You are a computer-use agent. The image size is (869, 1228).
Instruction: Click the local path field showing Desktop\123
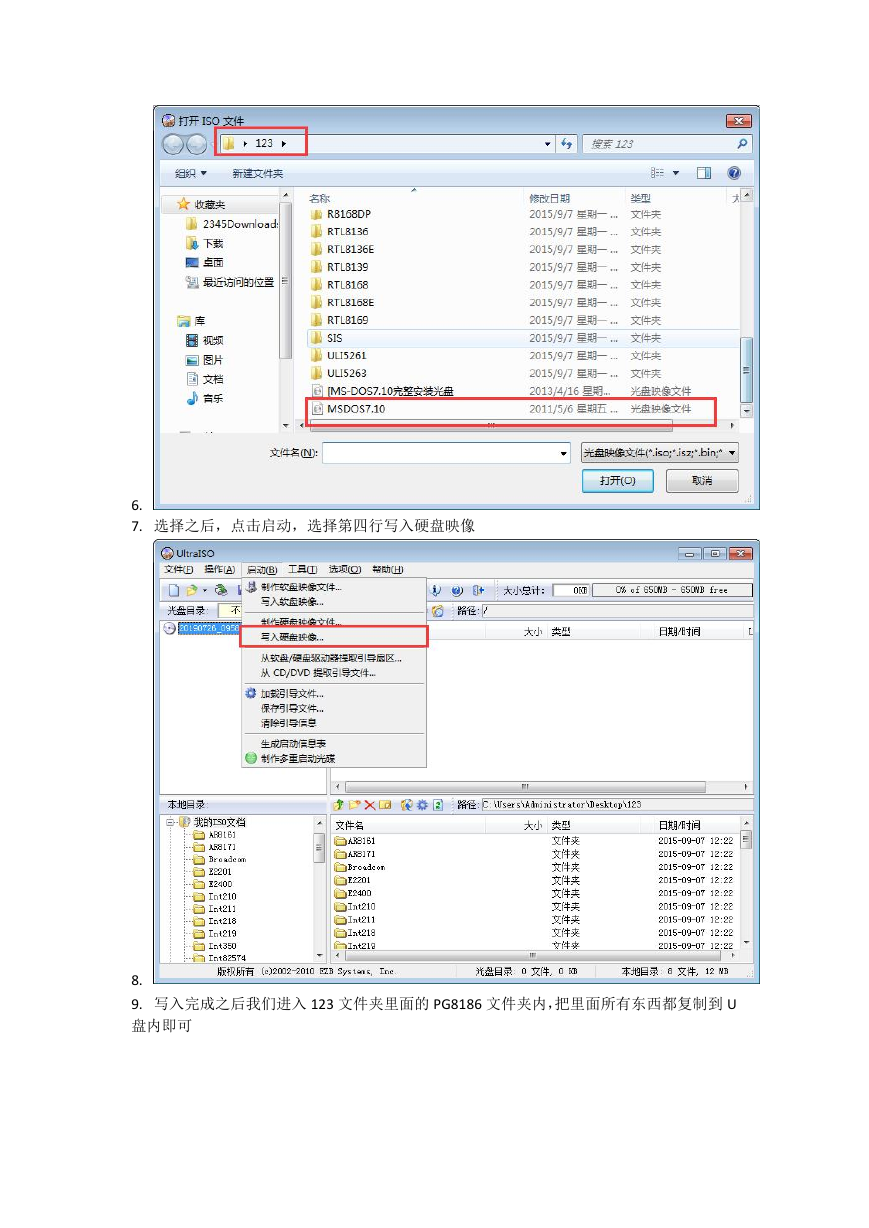[x=616, y=805]
